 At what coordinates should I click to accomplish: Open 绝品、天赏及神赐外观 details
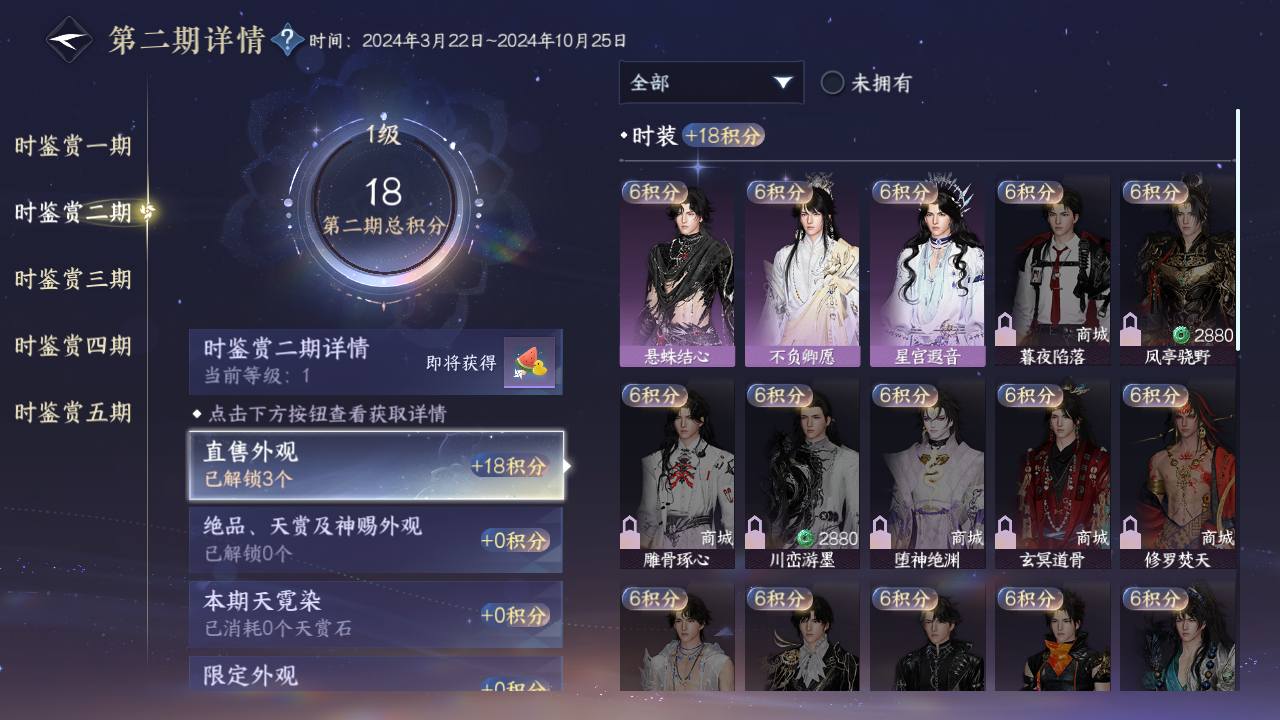click(x=376, y=539)
